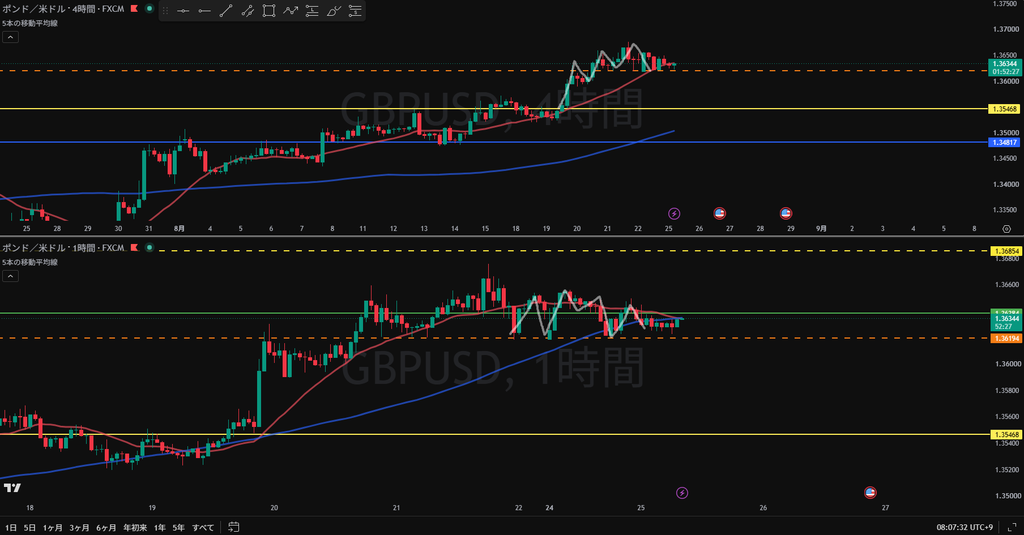This screenshot has height=535, width=1024.
Task: Toggle fullscreen mode at bottom right corner
Action: point(1012,527)
